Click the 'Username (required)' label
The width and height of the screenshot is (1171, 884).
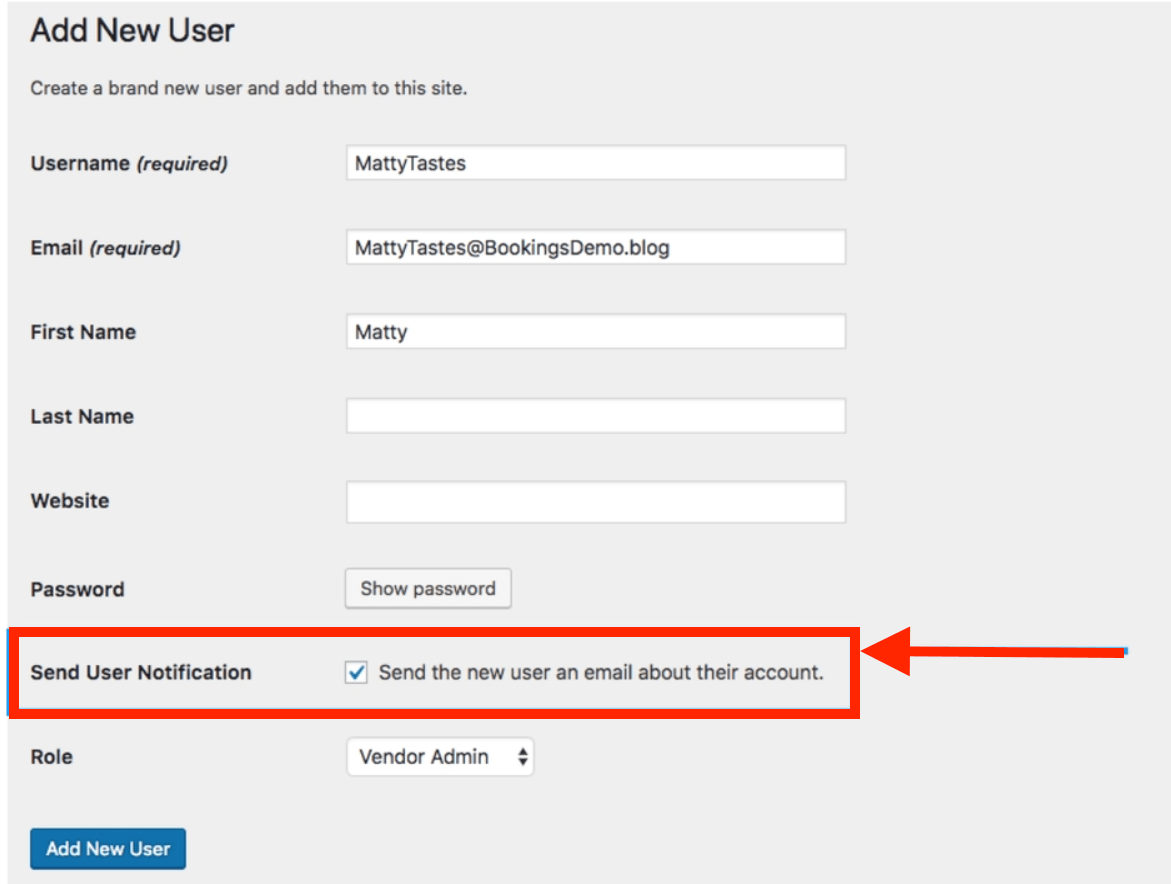pos(129,163)
